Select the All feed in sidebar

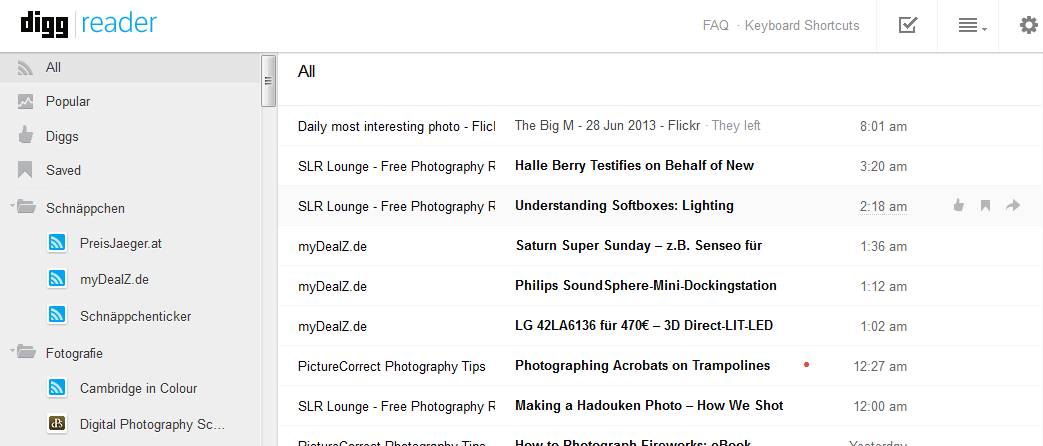point(53,68)
